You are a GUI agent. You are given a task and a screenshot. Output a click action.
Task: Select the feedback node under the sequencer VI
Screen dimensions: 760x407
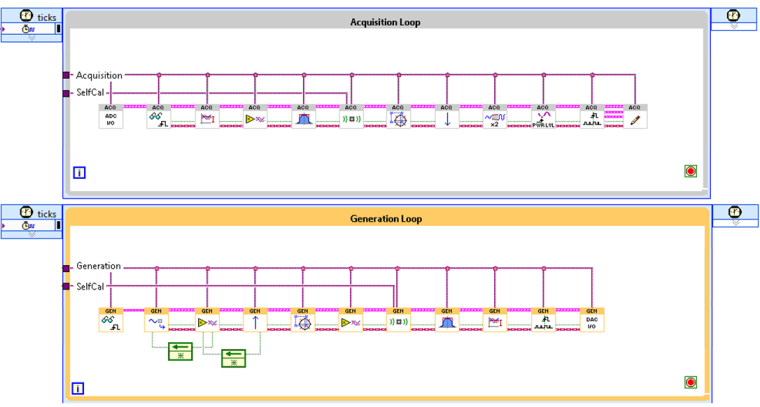click(x=180, y=351)
